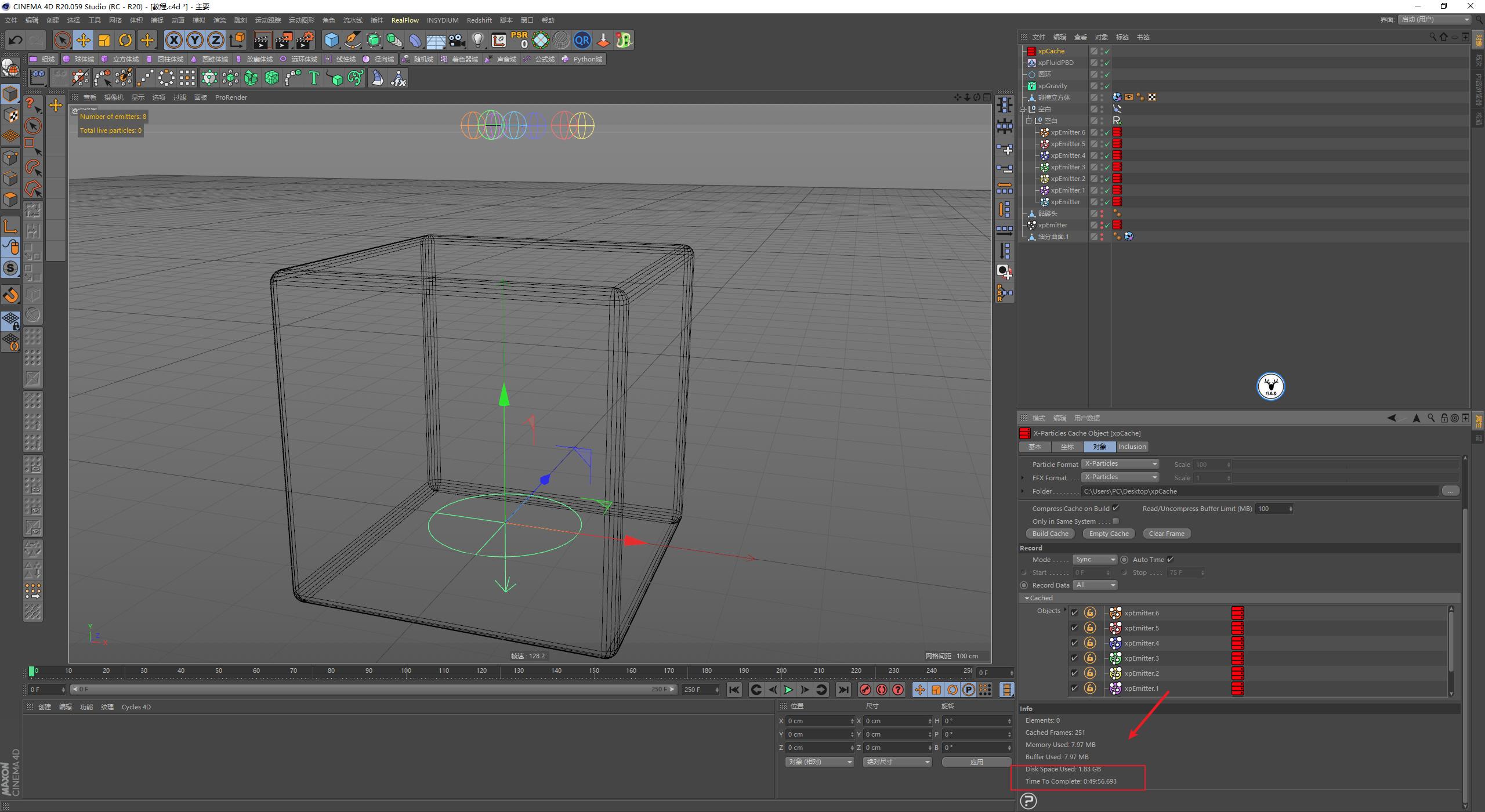Open the Particle Format X-Particles dropdown

click(x=1120, y=463)
